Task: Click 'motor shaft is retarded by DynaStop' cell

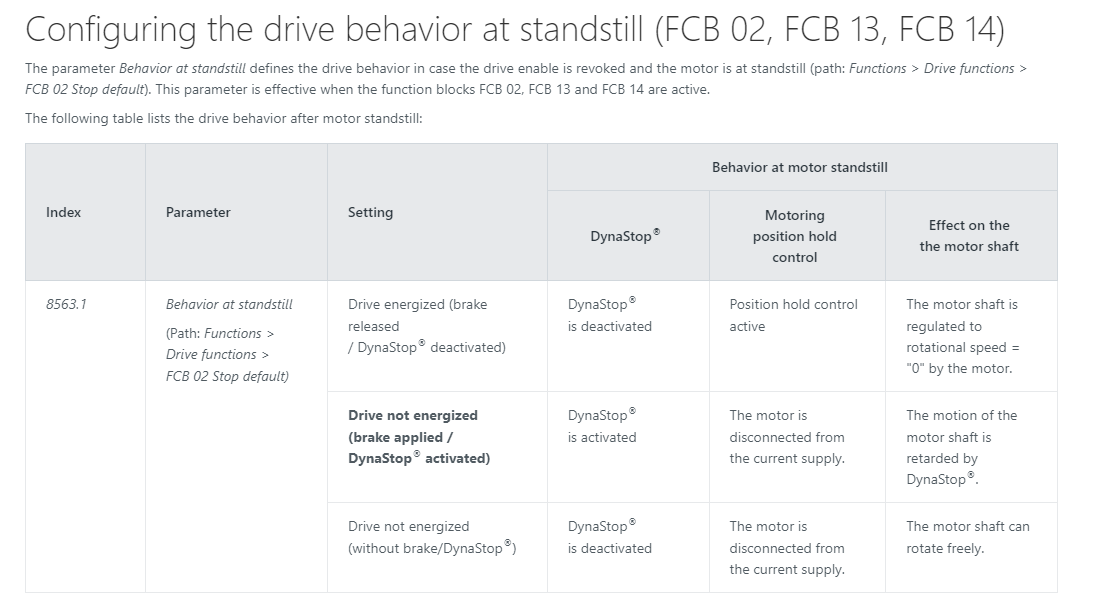Action: coord(961,447)
